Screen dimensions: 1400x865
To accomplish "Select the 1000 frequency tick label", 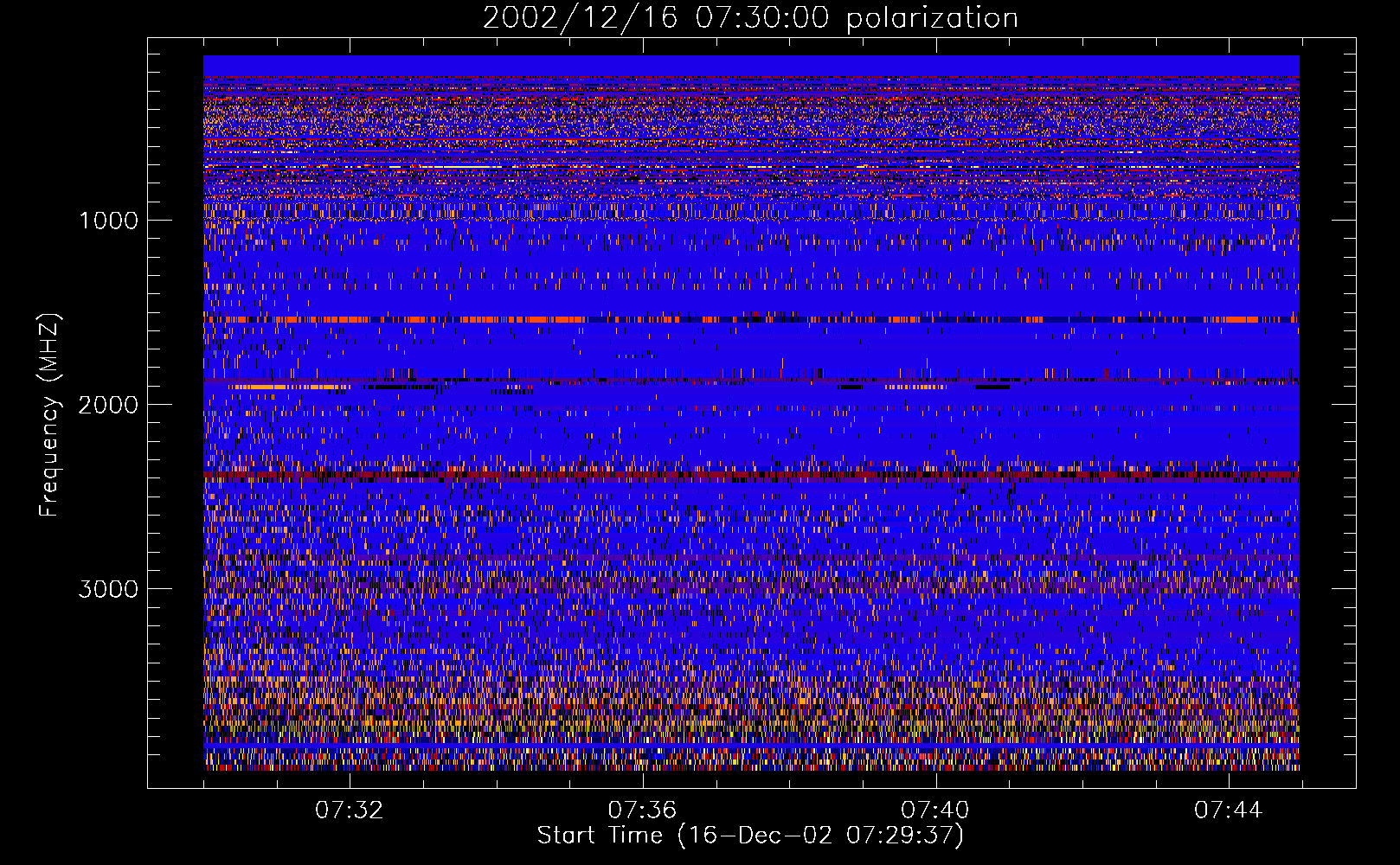I will pos(108,221).
